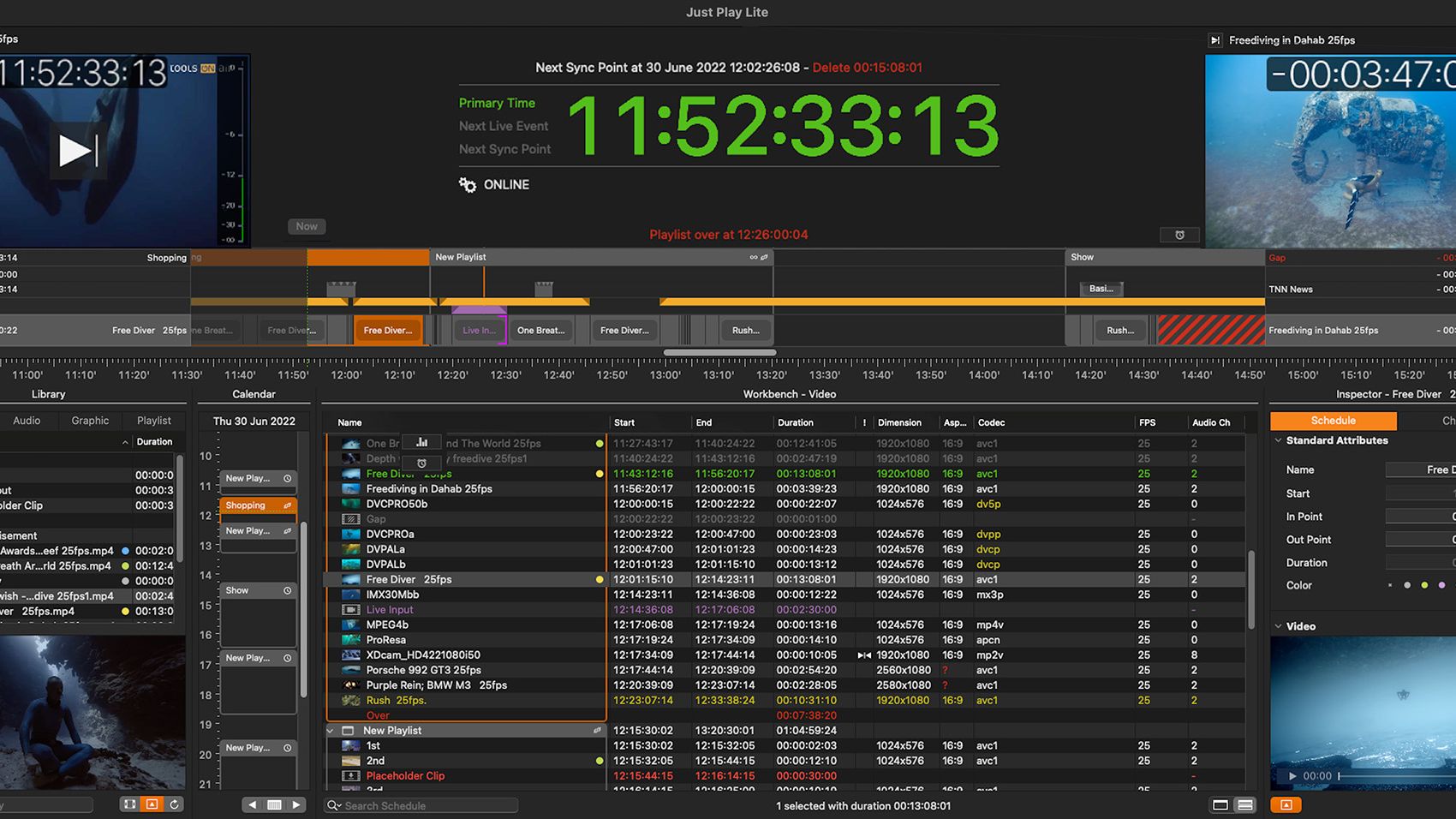Switch workbench to single-pane layout view
1456x819 pixels.
1220,805
